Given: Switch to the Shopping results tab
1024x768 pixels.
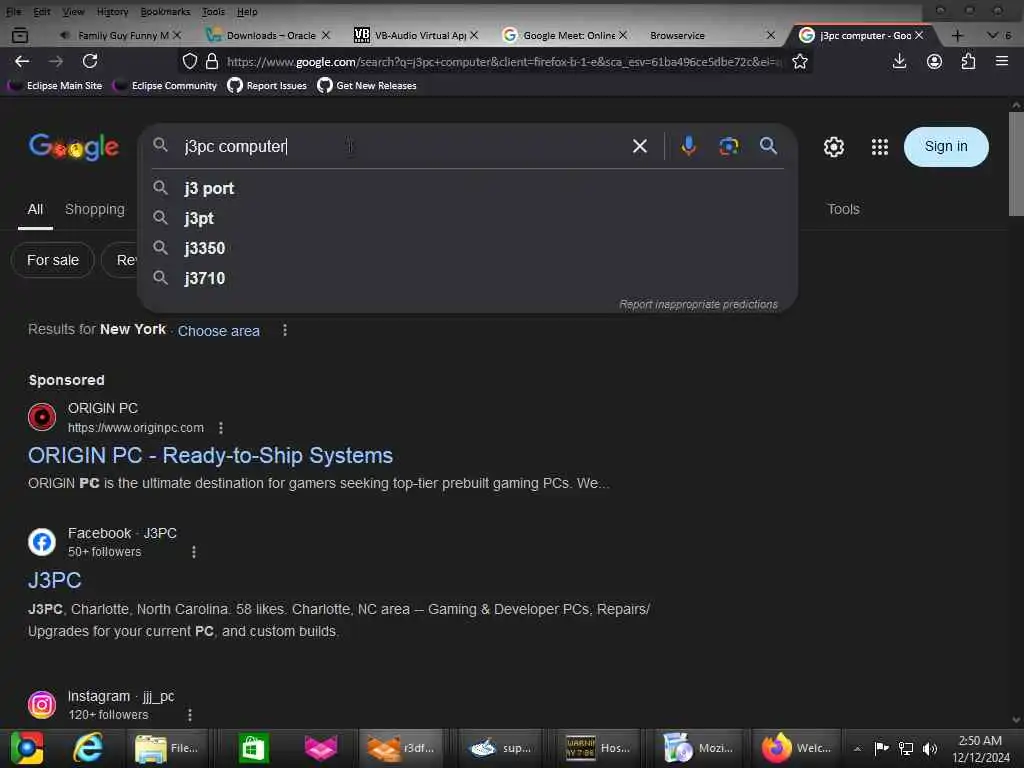Looking at the screenshot, I should [x=95, y=209].
